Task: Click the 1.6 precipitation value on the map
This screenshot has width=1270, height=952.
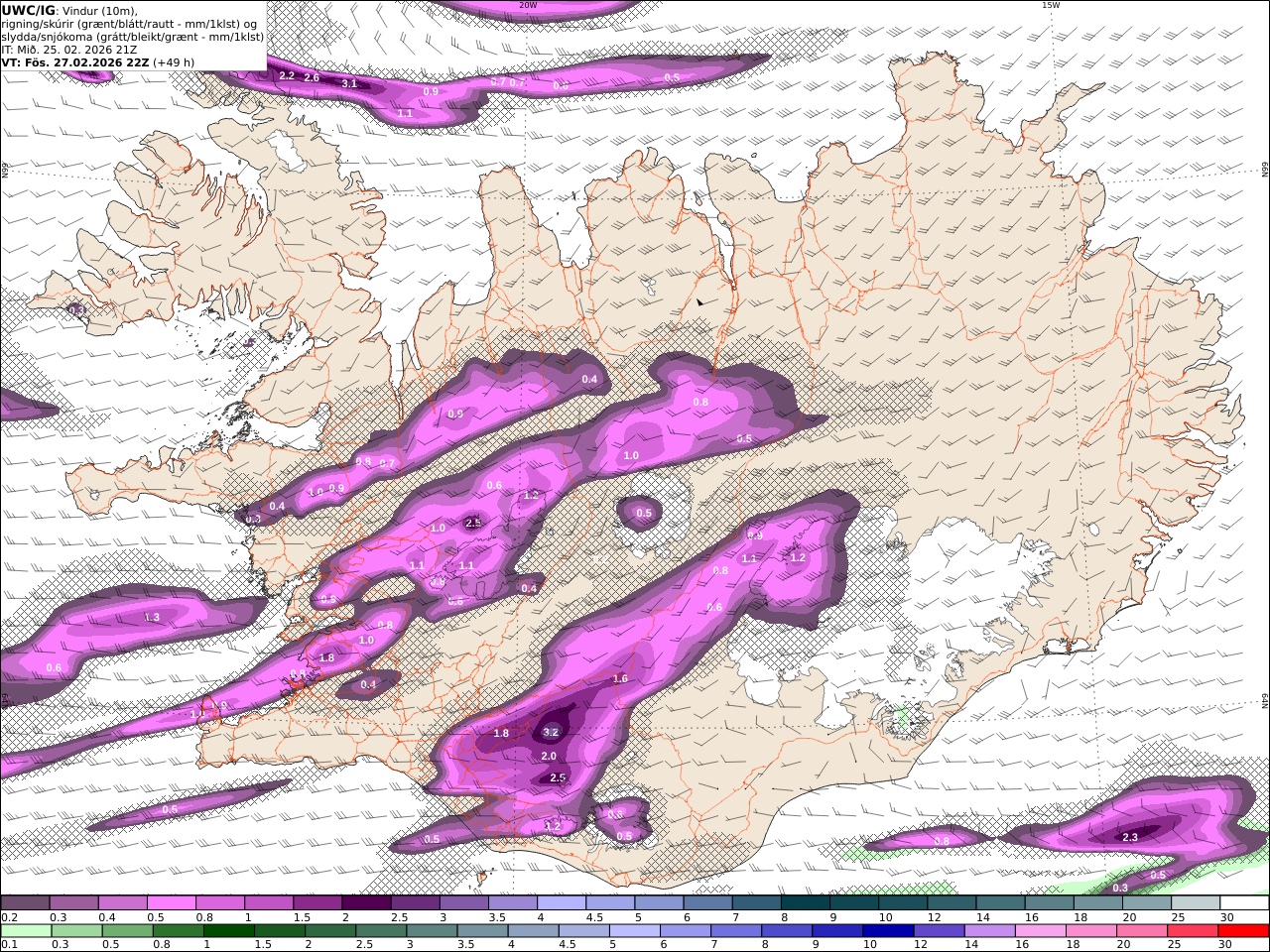Action: pyautogui.click(x=620, y=678)
